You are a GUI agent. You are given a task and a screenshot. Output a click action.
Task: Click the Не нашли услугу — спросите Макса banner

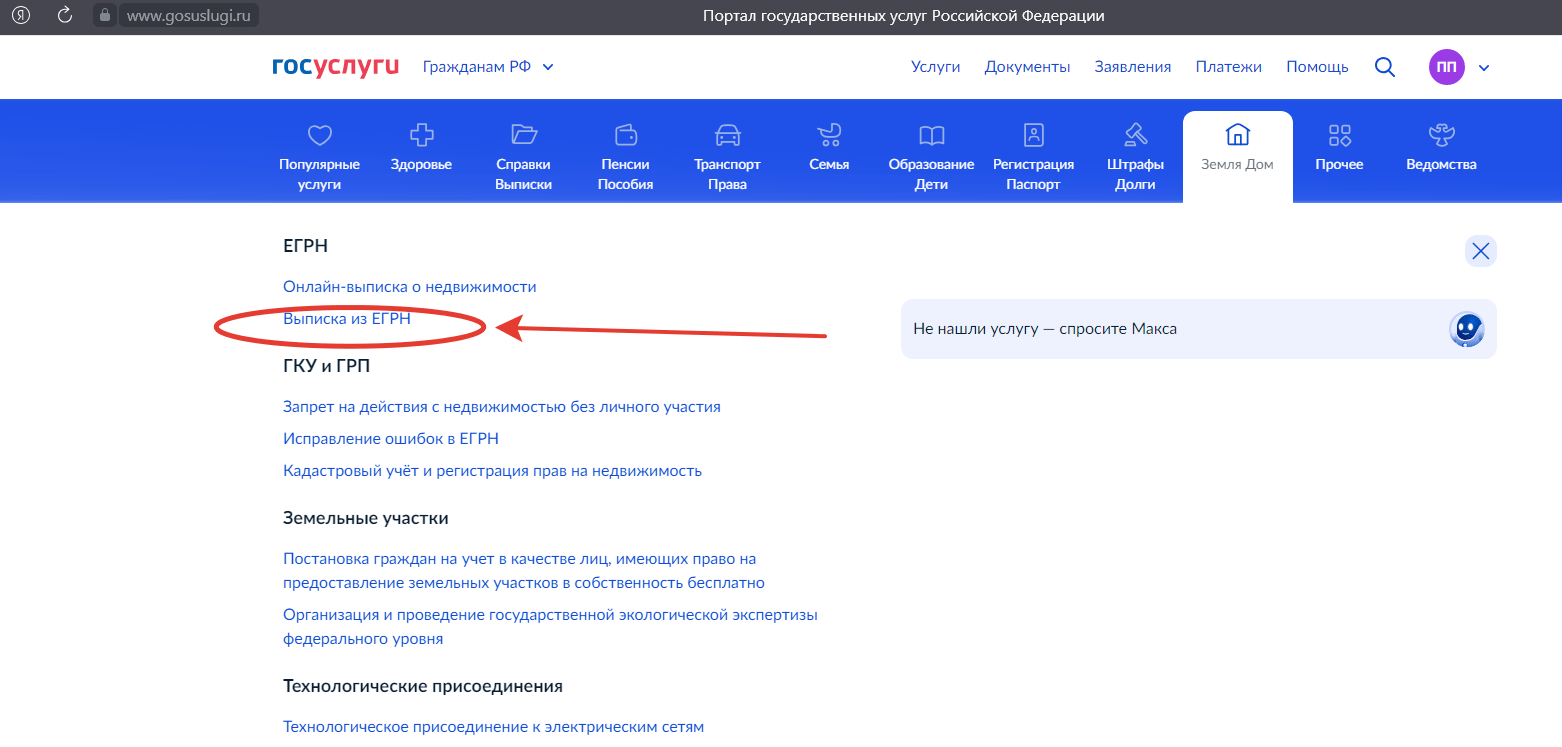point(1199,329)
